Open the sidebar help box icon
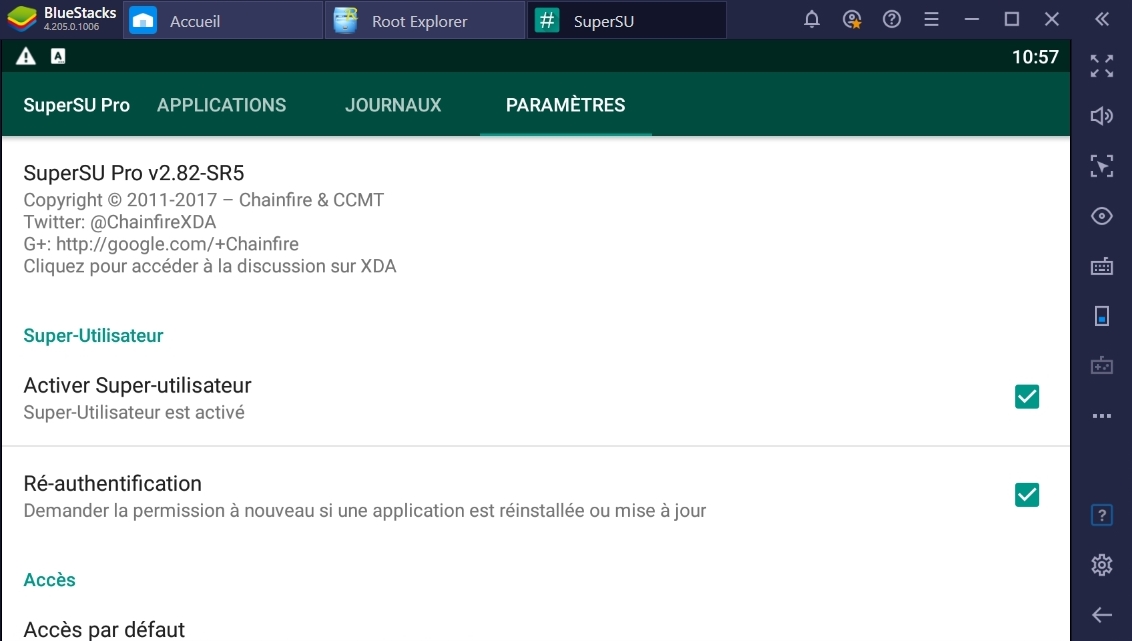Viewport: 1132px width, 641px height. pos(1102,515)
